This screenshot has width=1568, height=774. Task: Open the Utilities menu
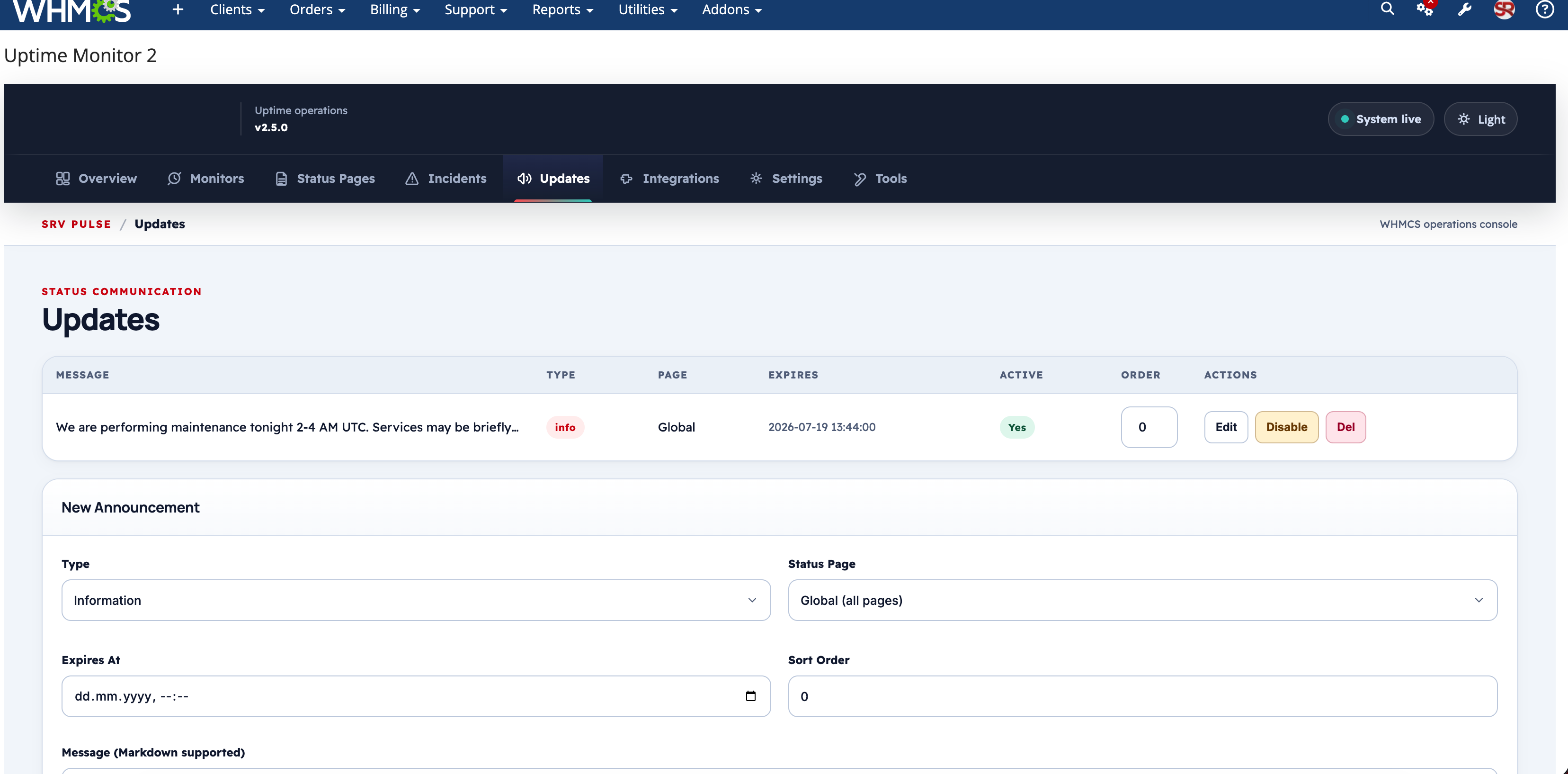click(x=648, y=10)
